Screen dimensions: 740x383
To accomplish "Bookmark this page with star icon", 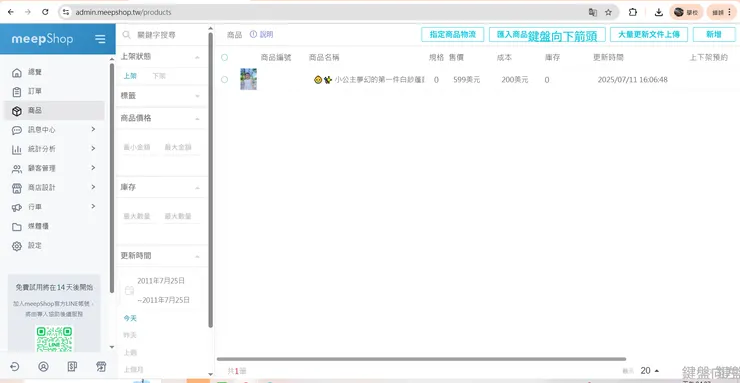I will 608,12.
